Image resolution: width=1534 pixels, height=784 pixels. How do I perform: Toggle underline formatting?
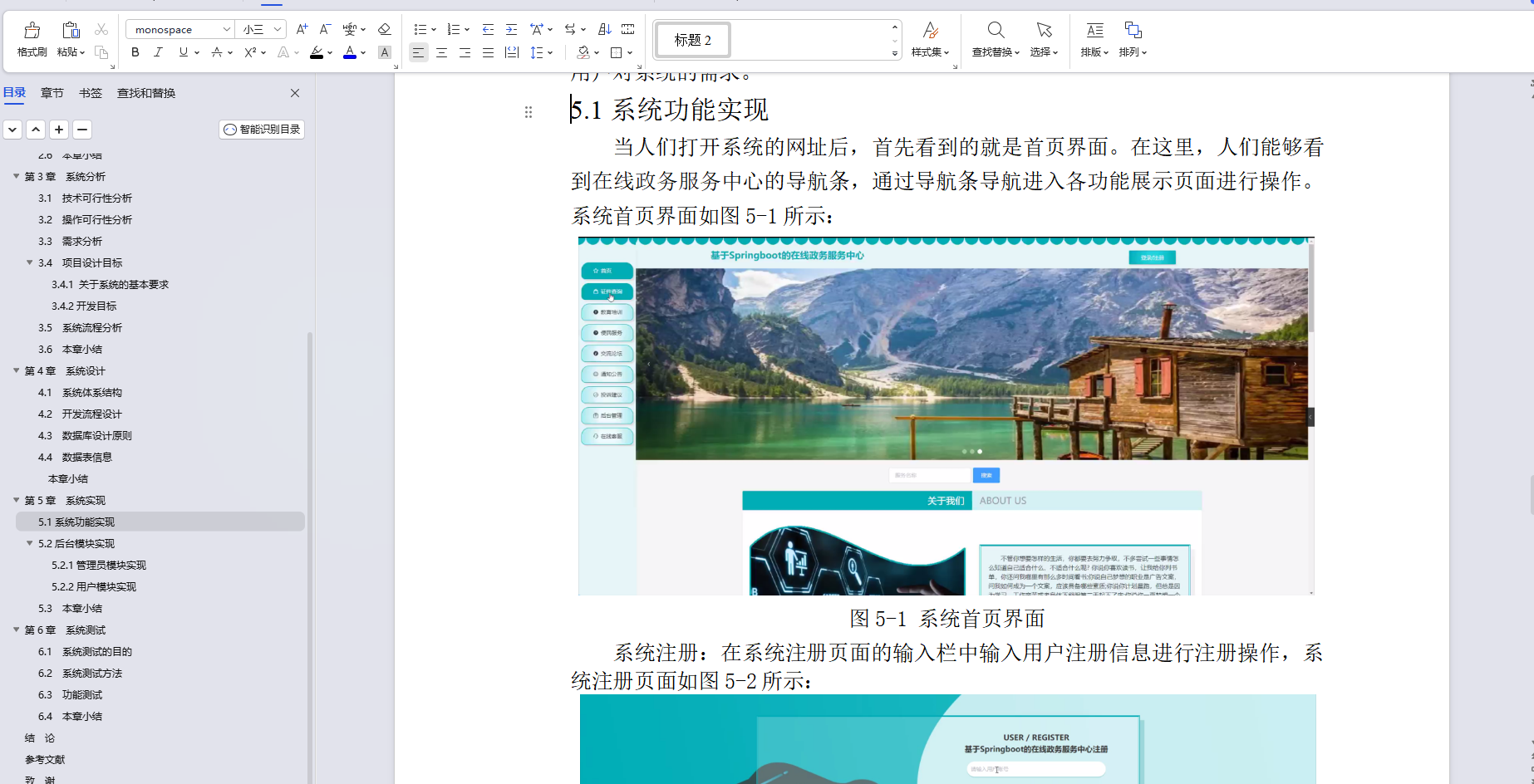click(181, 52)
